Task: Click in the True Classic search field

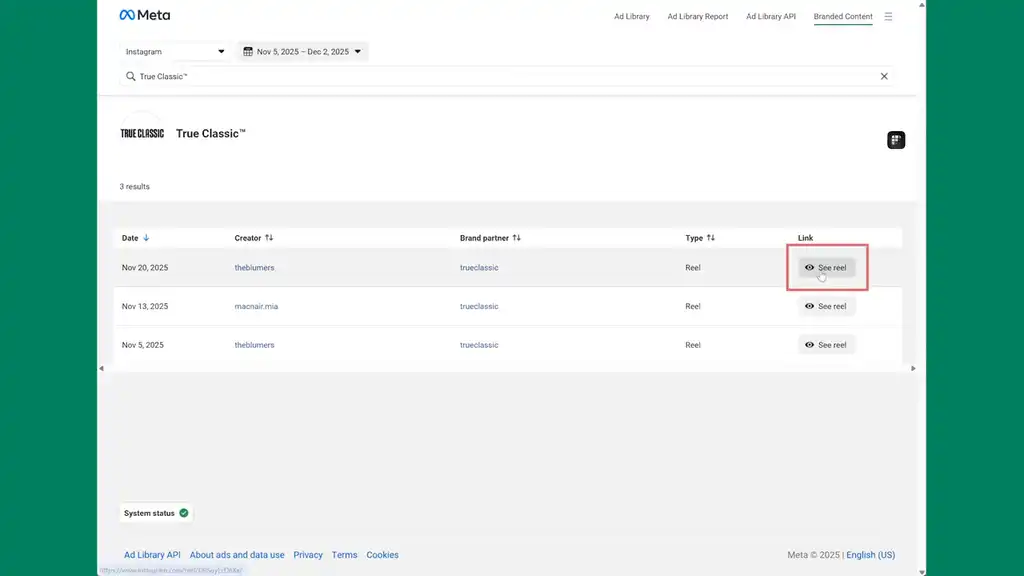Action: [500, 76]
